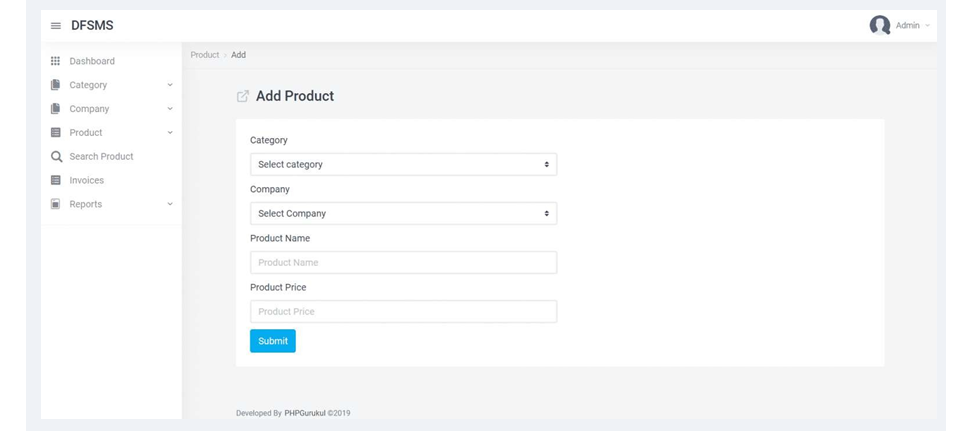960x431 pixels.
Task: Open Reports sidebar menu
Action: [86, 204]
